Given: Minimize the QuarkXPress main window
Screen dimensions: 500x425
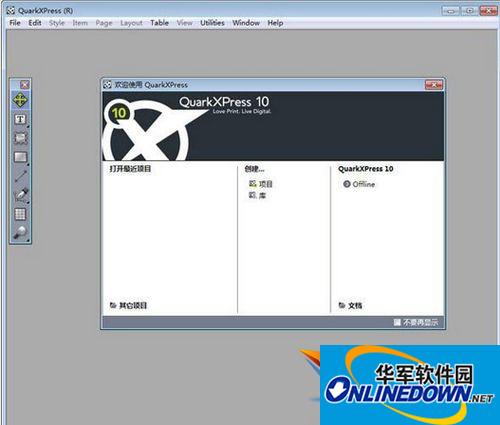Looking at the screenshot, I should pos(450,11).
